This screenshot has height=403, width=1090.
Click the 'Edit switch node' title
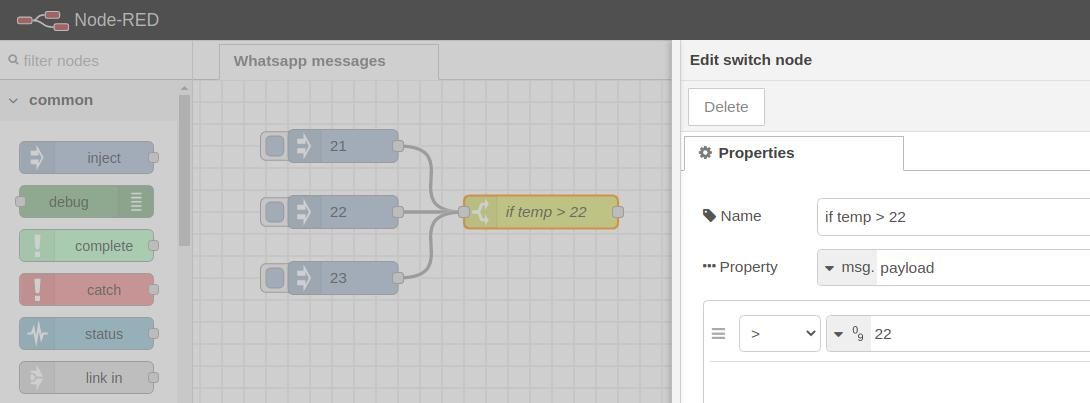tap(751, 60)
